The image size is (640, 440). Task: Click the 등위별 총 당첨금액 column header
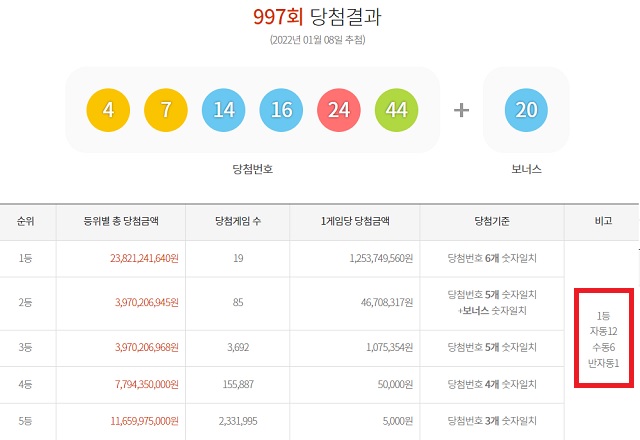(121, 221)
